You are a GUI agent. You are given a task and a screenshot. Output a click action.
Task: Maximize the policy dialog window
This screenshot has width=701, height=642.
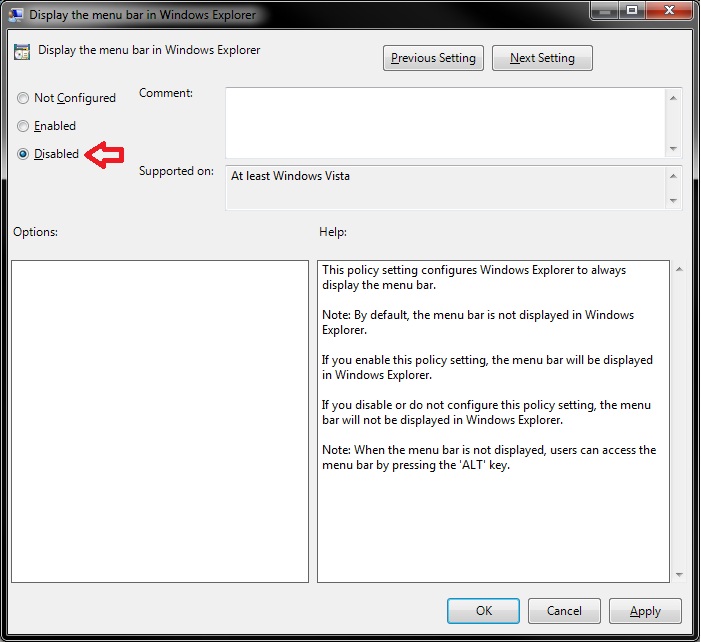(x=632, y=10)
